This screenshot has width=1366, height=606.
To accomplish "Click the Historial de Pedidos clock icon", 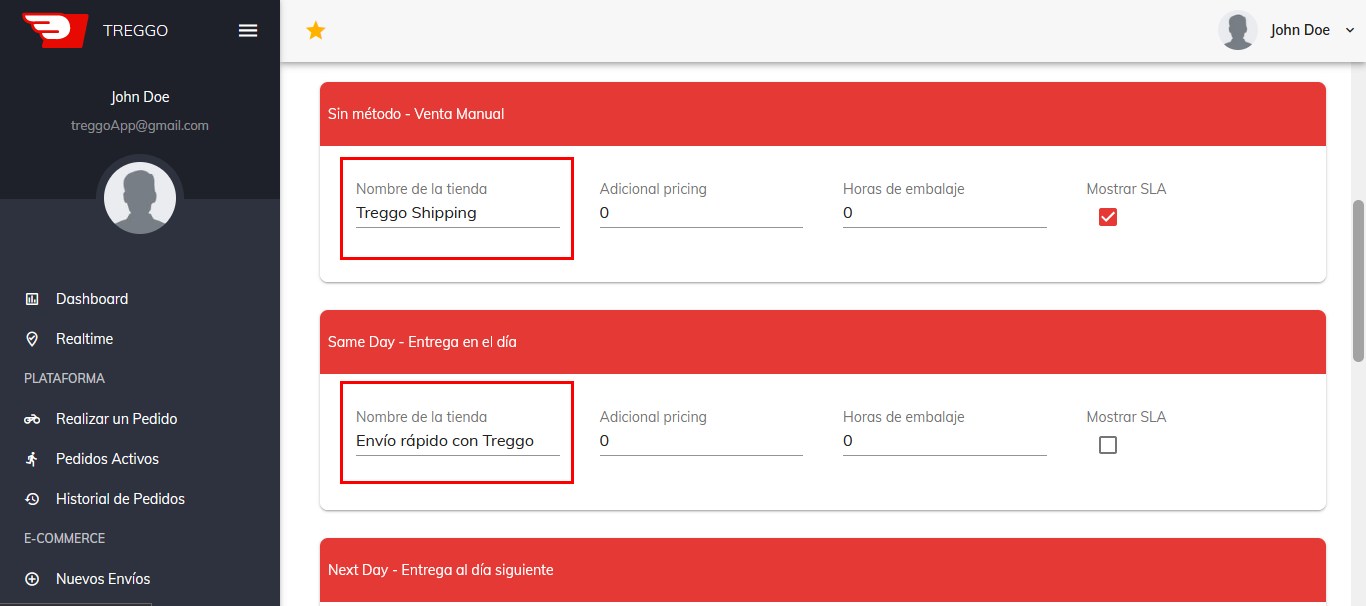I will 32,499.
